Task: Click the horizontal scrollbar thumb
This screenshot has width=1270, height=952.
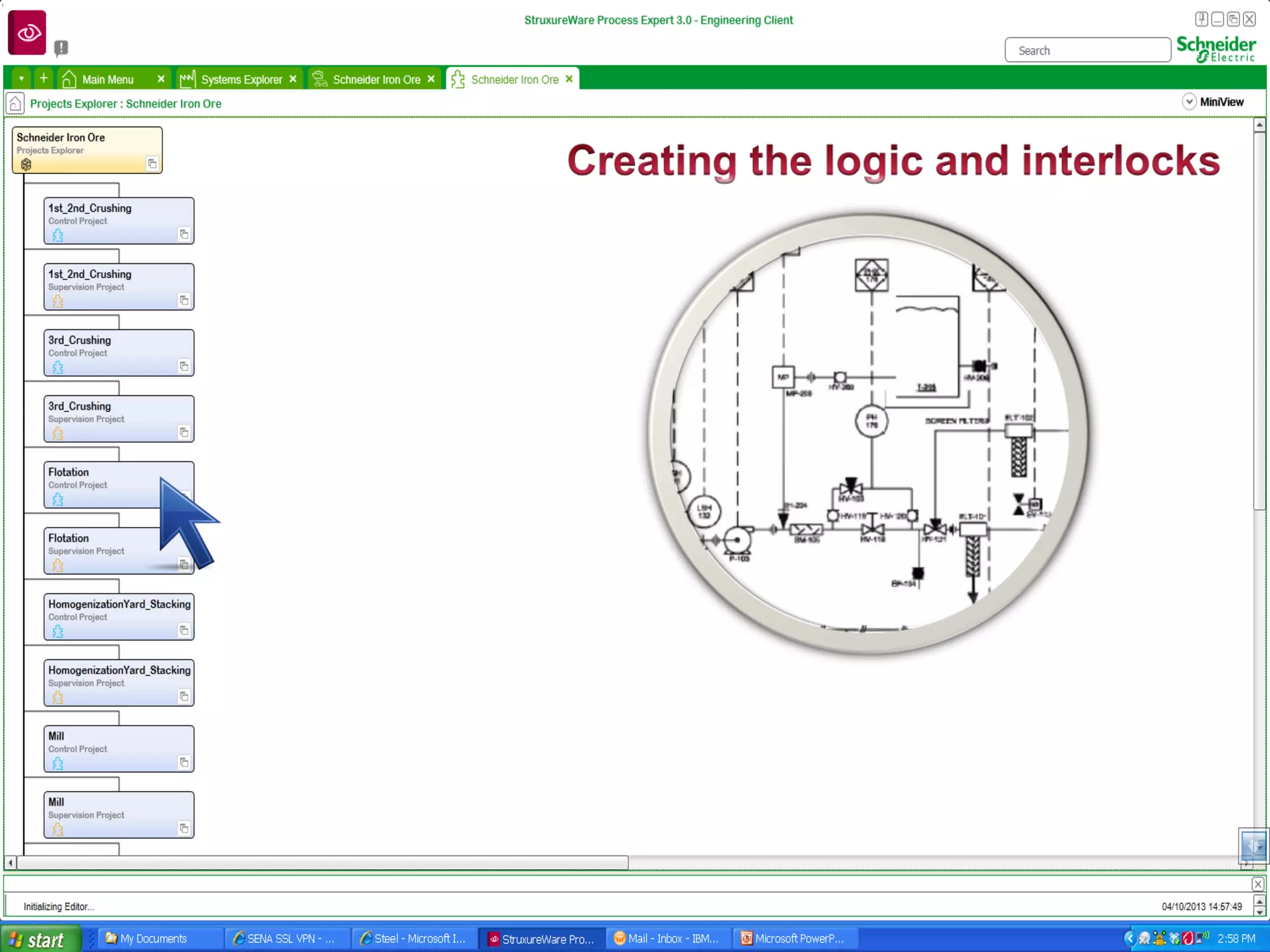Action: tap(322, 862)
